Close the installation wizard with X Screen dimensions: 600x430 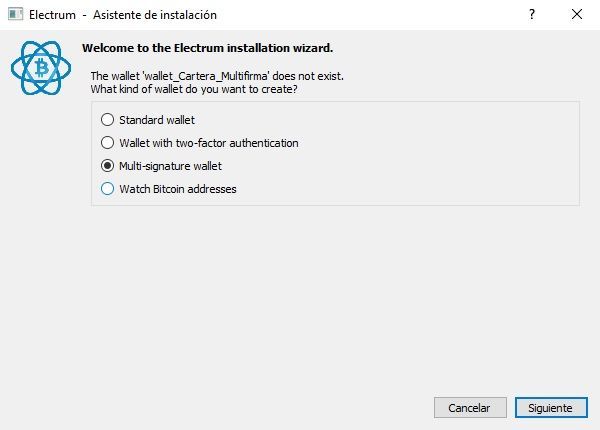(x=577, y=15)
